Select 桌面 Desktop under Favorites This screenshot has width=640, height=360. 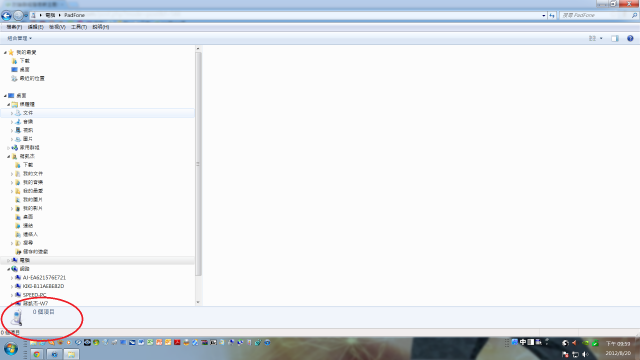tap(24, 69)
